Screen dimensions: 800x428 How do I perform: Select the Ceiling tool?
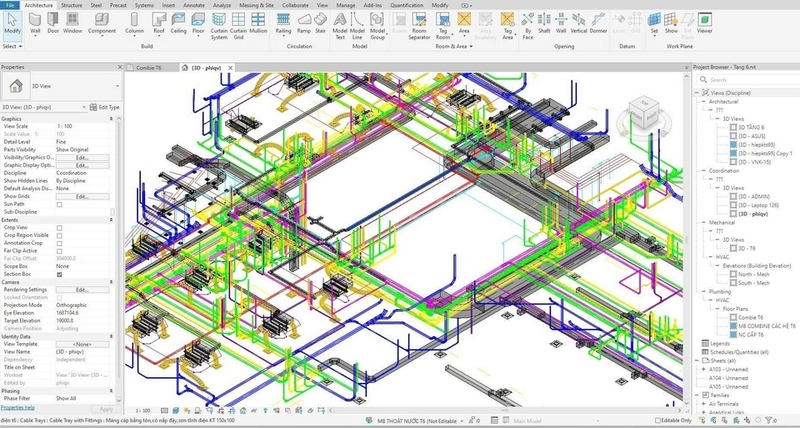pyautogui.click(x=178, y=24)
